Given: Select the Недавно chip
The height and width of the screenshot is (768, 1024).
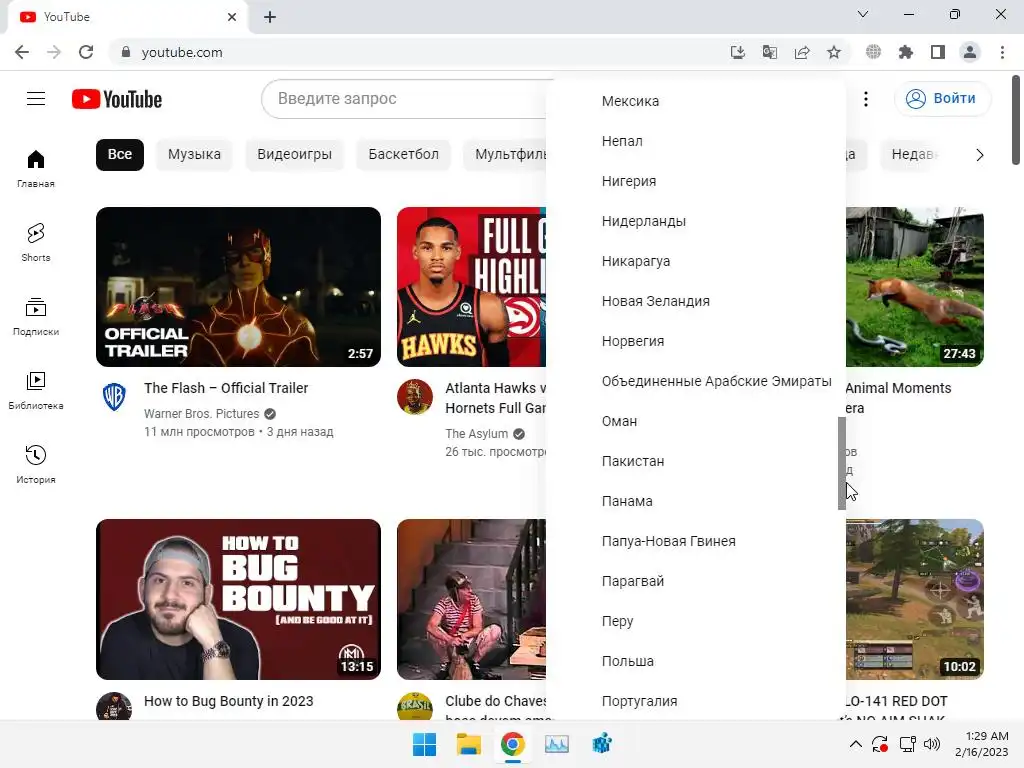Looking at the screenshot, I should (x=916, y=155).
